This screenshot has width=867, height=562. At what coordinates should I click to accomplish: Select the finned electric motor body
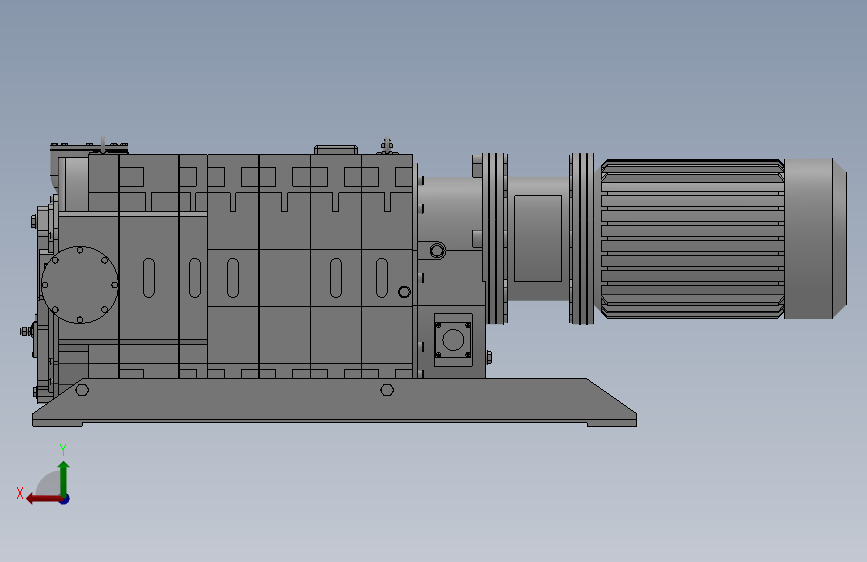692,239
